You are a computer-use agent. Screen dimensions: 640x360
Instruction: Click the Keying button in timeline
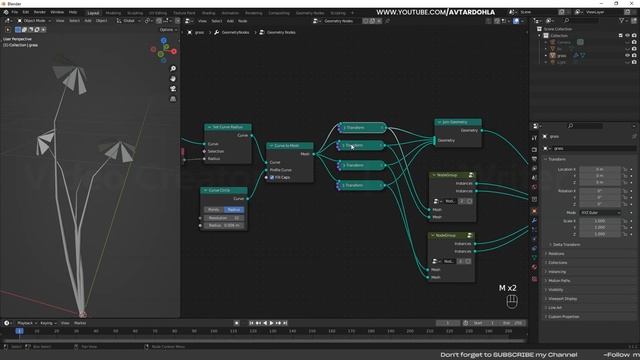[48, 323]
